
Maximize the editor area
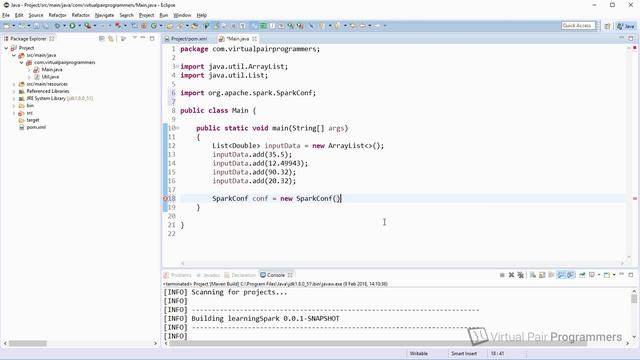[631, 38]
